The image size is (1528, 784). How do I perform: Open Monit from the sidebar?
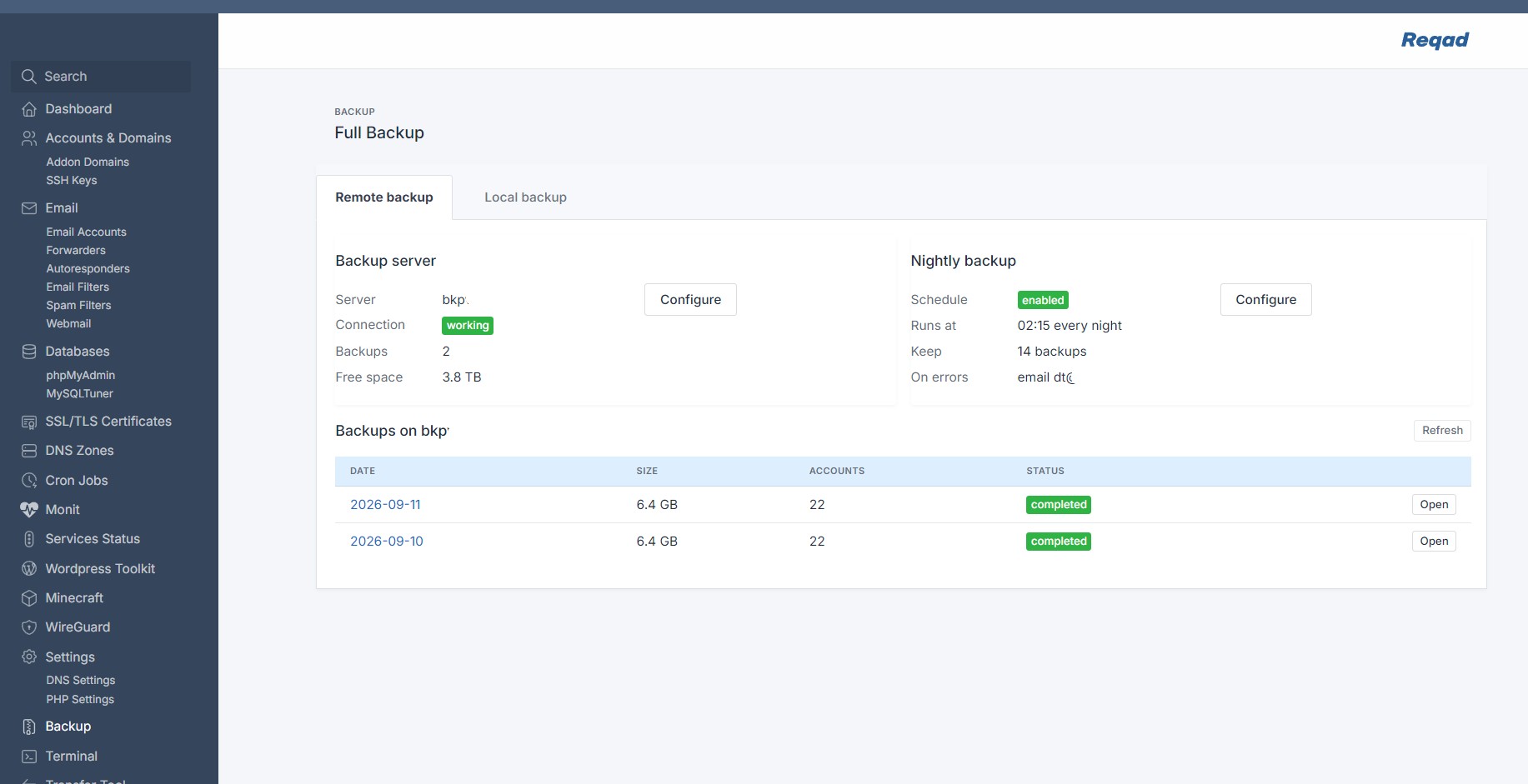click(63, 510)
